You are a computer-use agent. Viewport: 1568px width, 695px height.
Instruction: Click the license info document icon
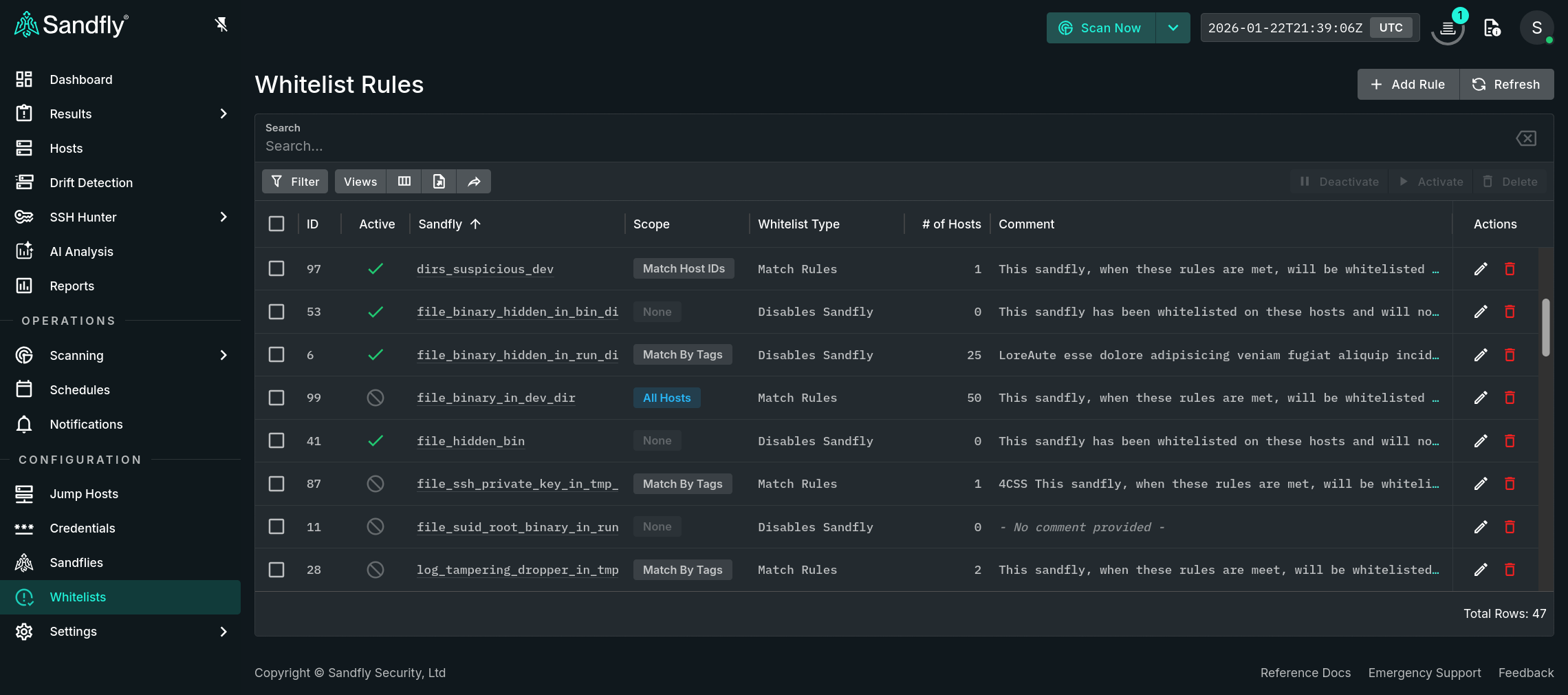(1492, 28)
